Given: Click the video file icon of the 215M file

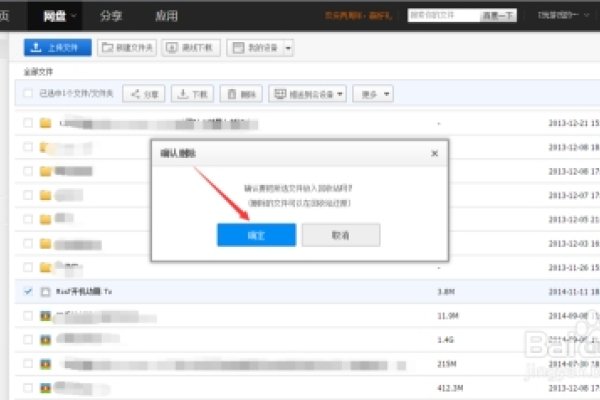Looking at the screenshot, I should click(46, 364).
